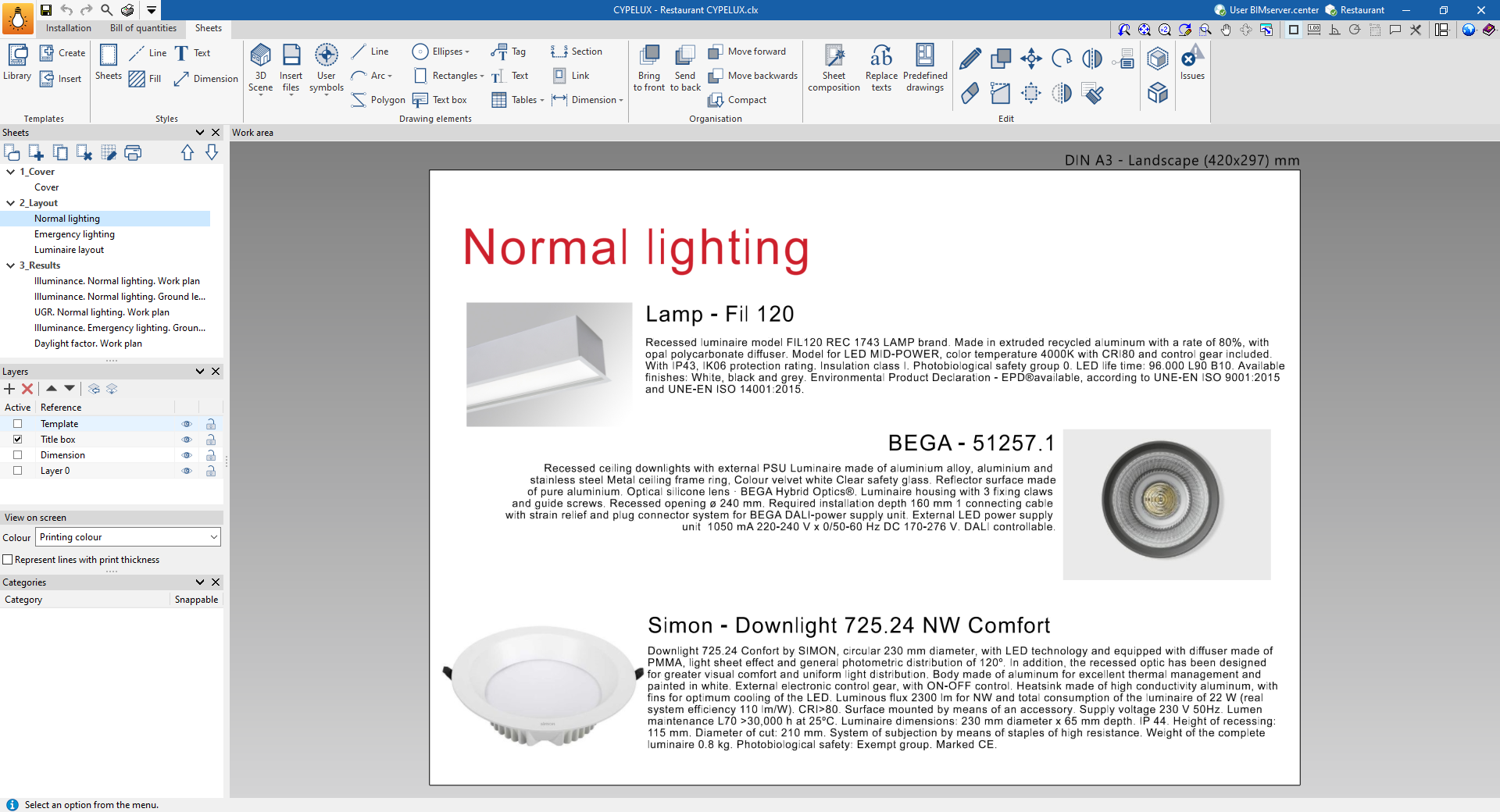This screenshot has height=812, width=1500.
Task: Toggle active checkbox for Template layer
Action: pyautogui.click(x=17, y=424)
